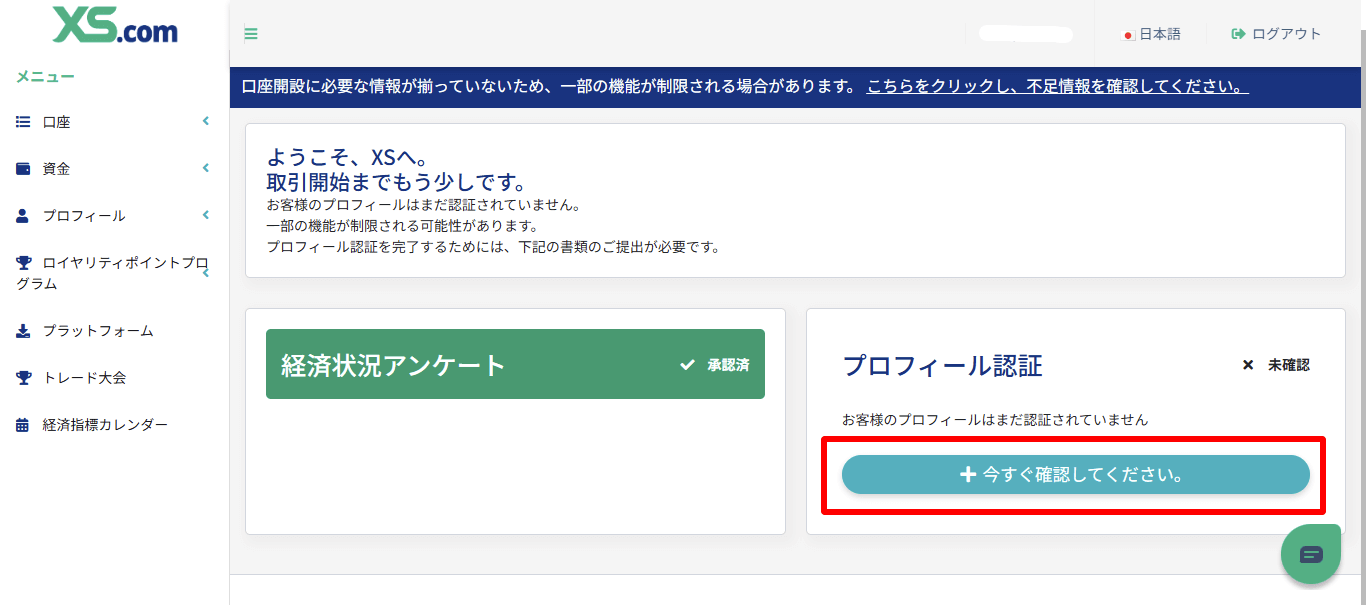Viewport: 1366px width, 605px height.
Task: Click the ロイヤリティポイントプログラム trophy icon
Action: [22, 262]
